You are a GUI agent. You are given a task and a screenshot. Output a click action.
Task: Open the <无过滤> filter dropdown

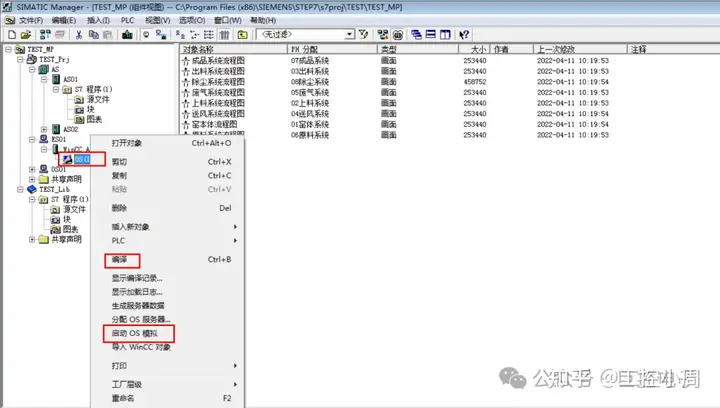[349, 34]
